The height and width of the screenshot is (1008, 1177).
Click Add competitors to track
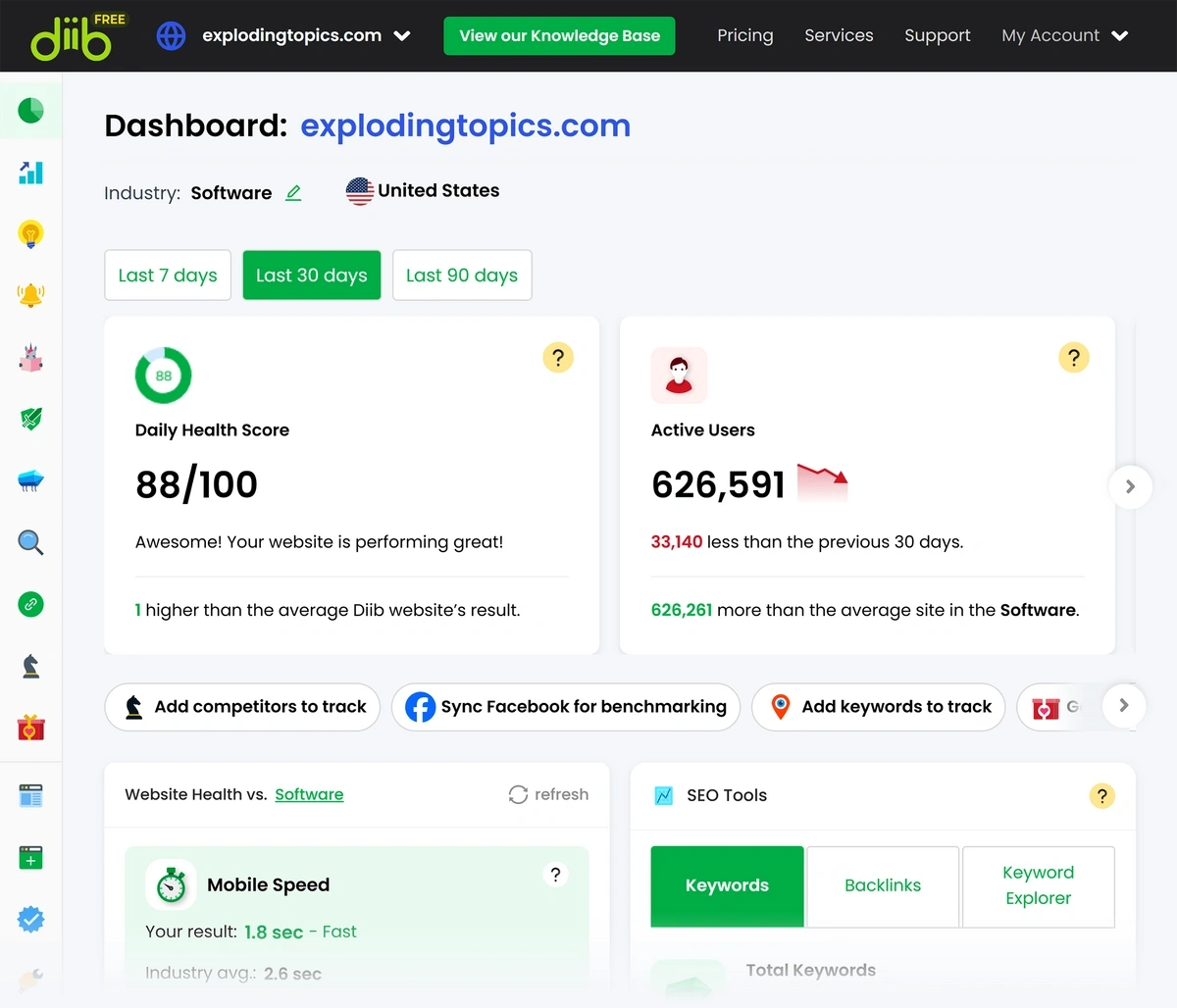point(242,706)
